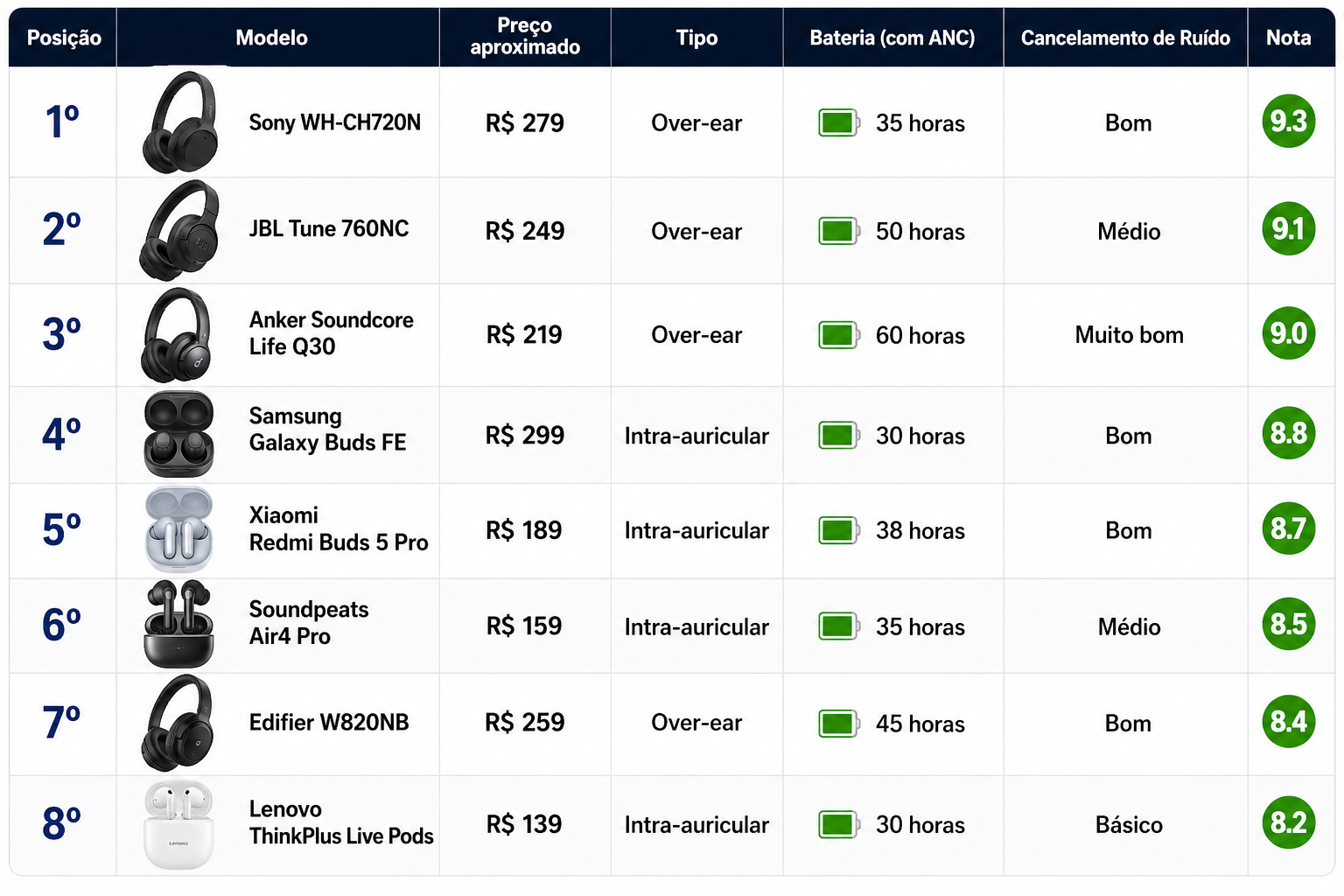
Task: Select the "7º" position number
Action: coord(62,722)
